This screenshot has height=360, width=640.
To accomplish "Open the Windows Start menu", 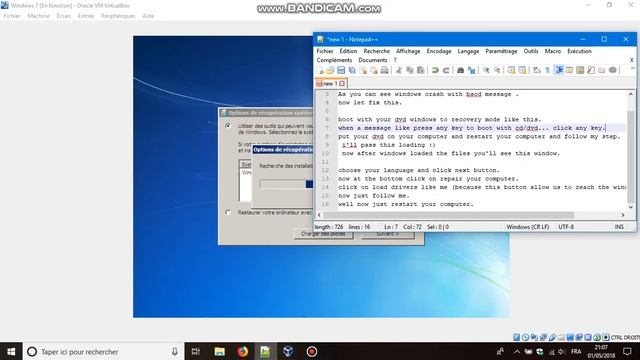I will 11,351.
